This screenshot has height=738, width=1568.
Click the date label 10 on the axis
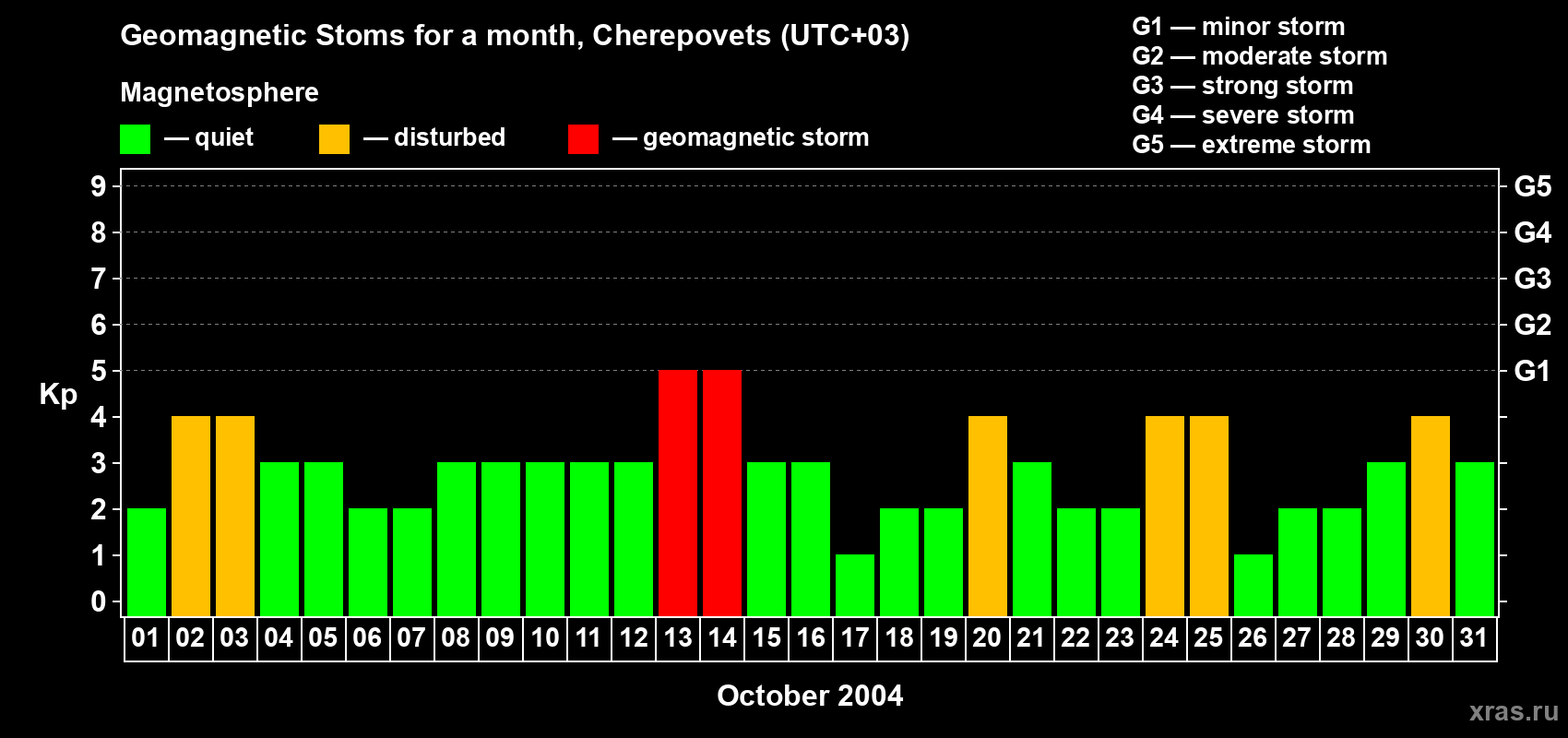(544, 638)
